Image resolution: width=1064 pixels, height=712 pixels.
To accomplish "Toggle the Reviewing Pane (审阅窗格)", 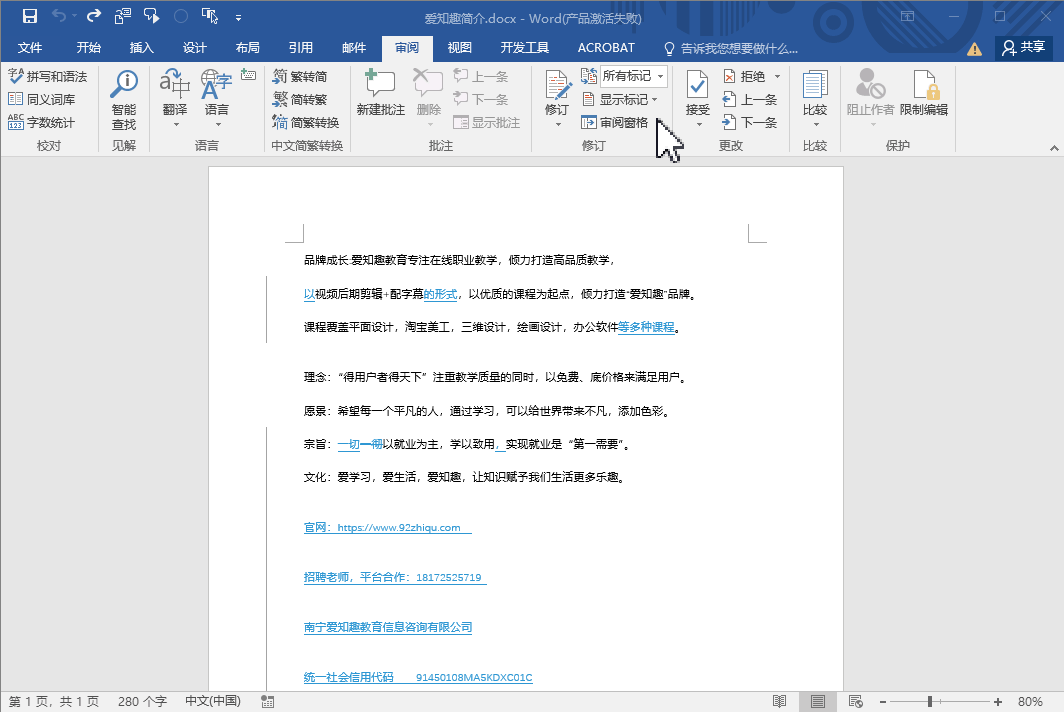I will (615, 122).
